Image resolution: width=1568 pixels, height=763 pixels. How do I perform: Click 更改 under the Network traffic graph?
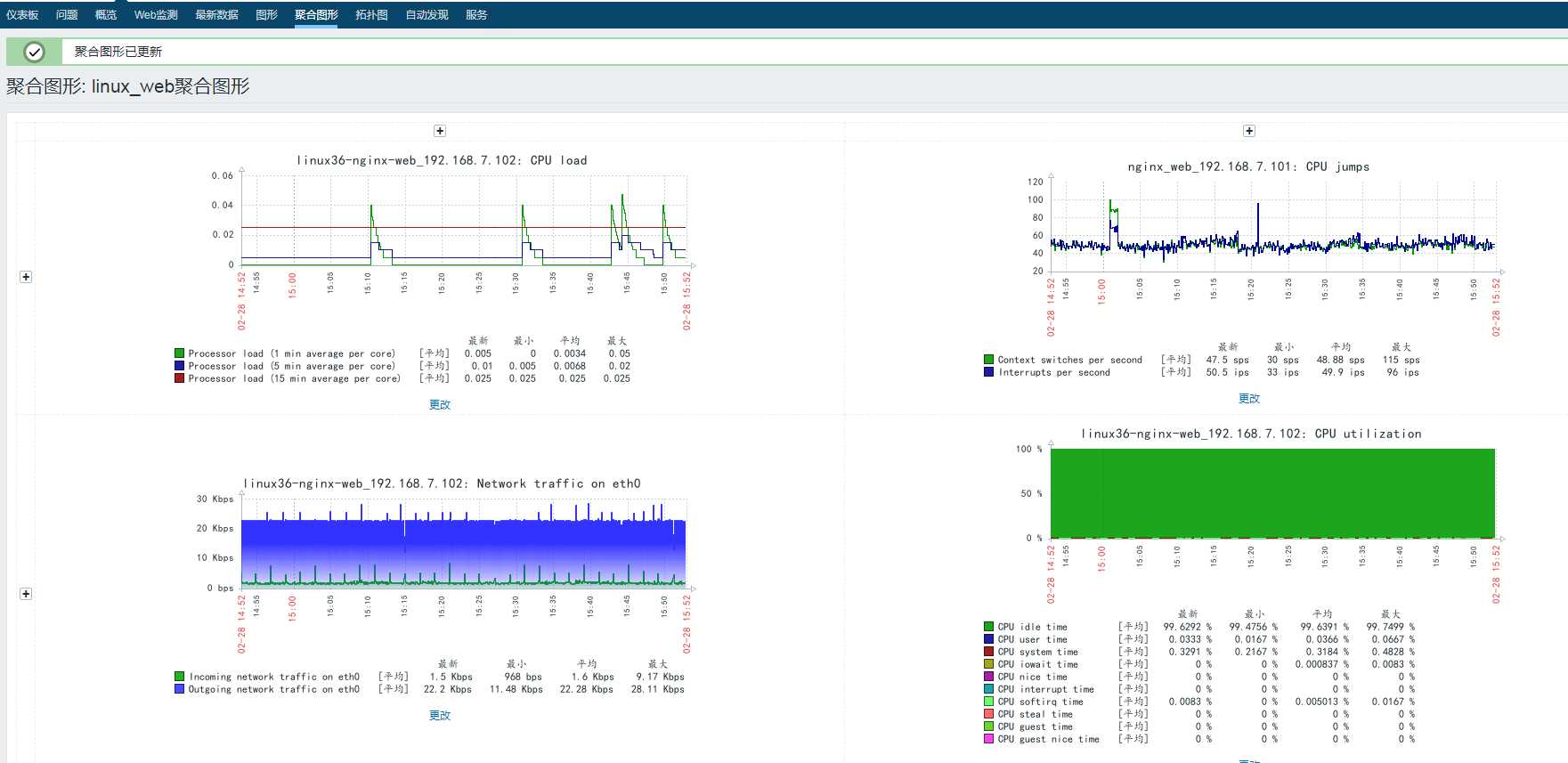click(x=440, y=715)
